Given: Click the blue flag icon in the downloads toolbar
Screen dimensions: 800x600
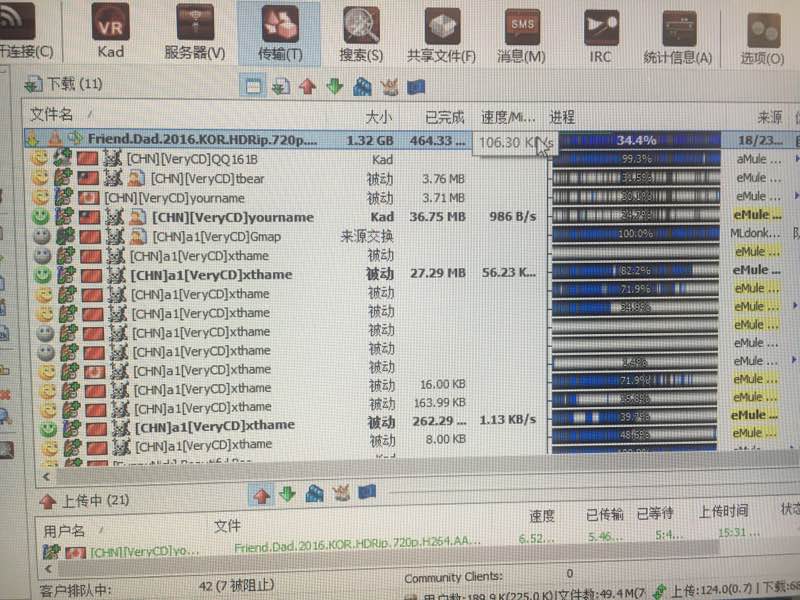Looking at the screenshot, I should tap(416, 87).
